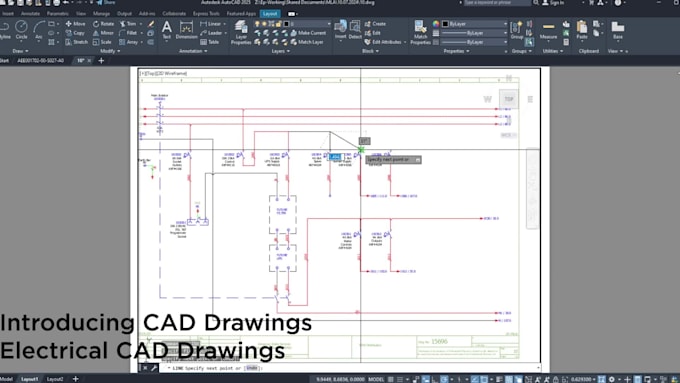This screenshot has width=680, height=383.
Task: Expand the Block panel
Action: click(x=370, y=51)
